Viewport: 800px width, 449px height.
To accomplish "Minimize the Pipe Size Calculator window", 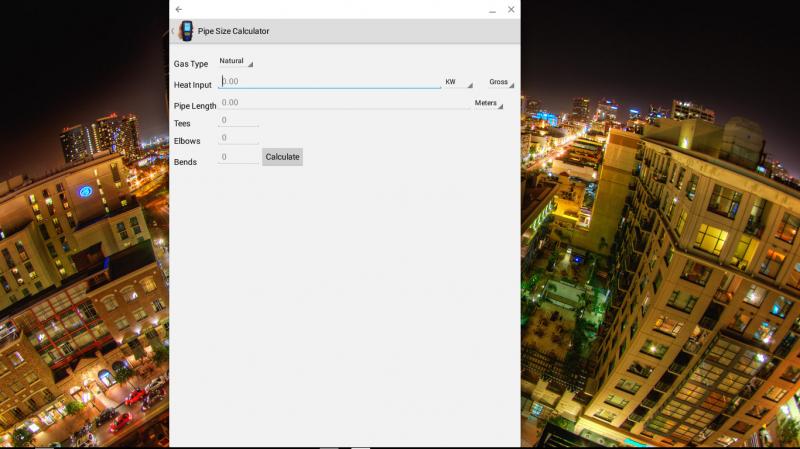I will click(492, 10).
